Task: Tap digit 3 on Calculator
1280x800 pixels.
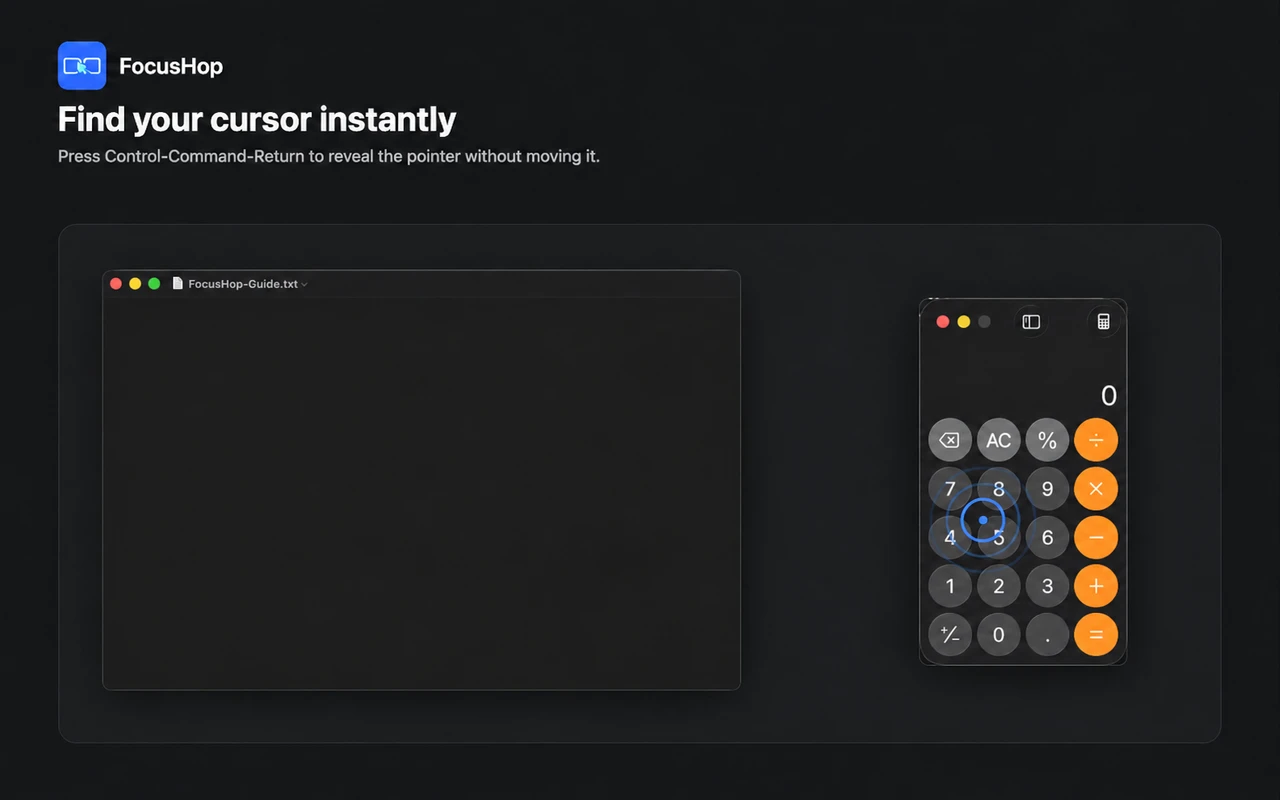Action: tap(1047, 586)
